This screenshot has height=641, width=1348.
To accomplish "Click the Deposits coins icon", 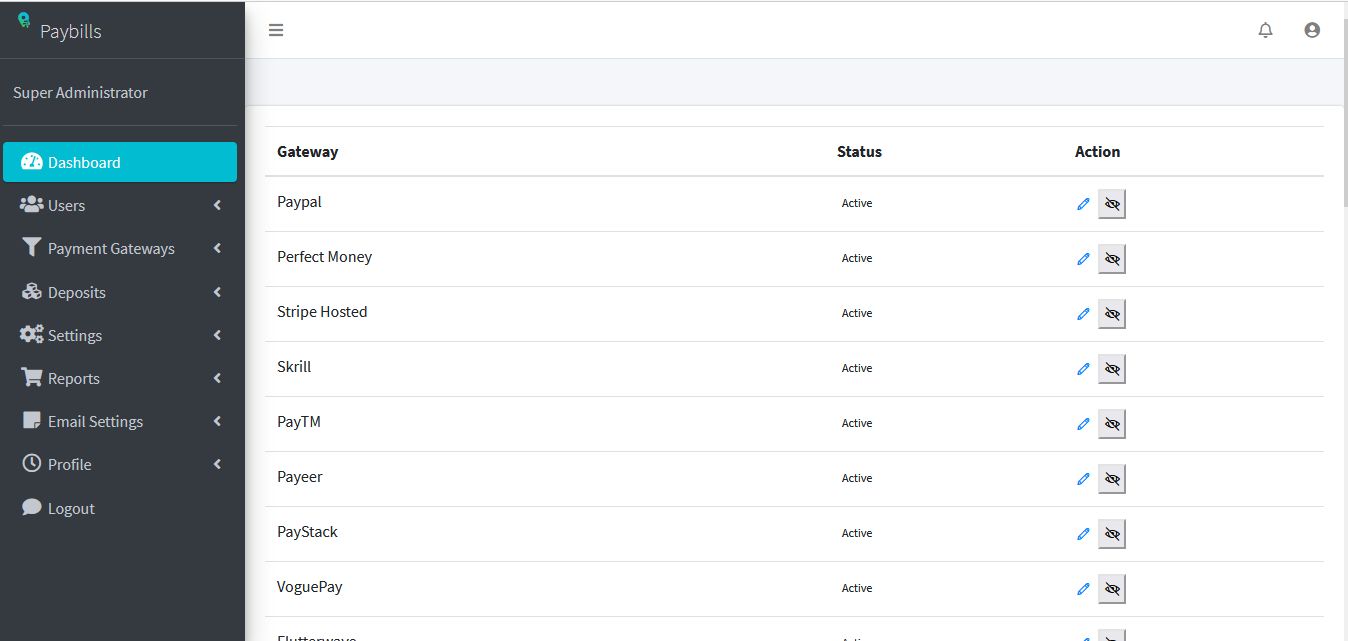I will [31, 292].
